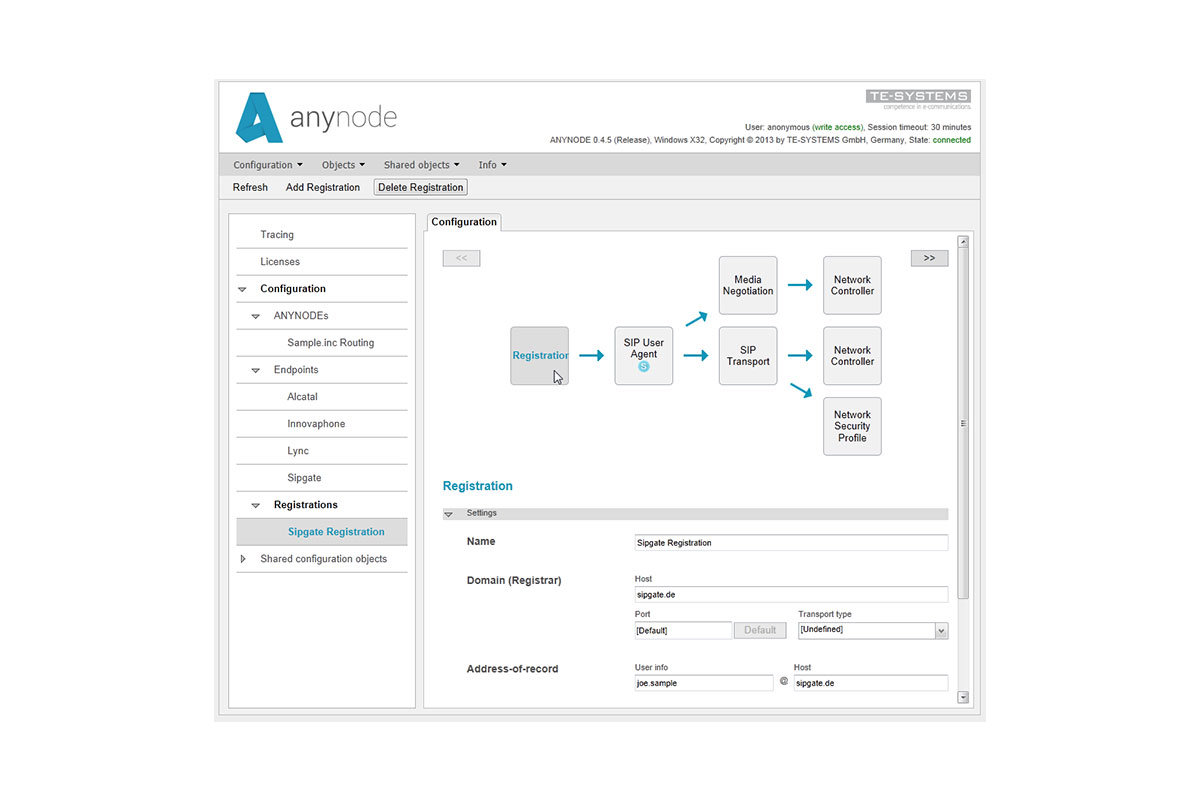Image resolution: width=1200 pixels, height=800 pixels.
Task: Click the Port input field
Action: pos(683,631)
